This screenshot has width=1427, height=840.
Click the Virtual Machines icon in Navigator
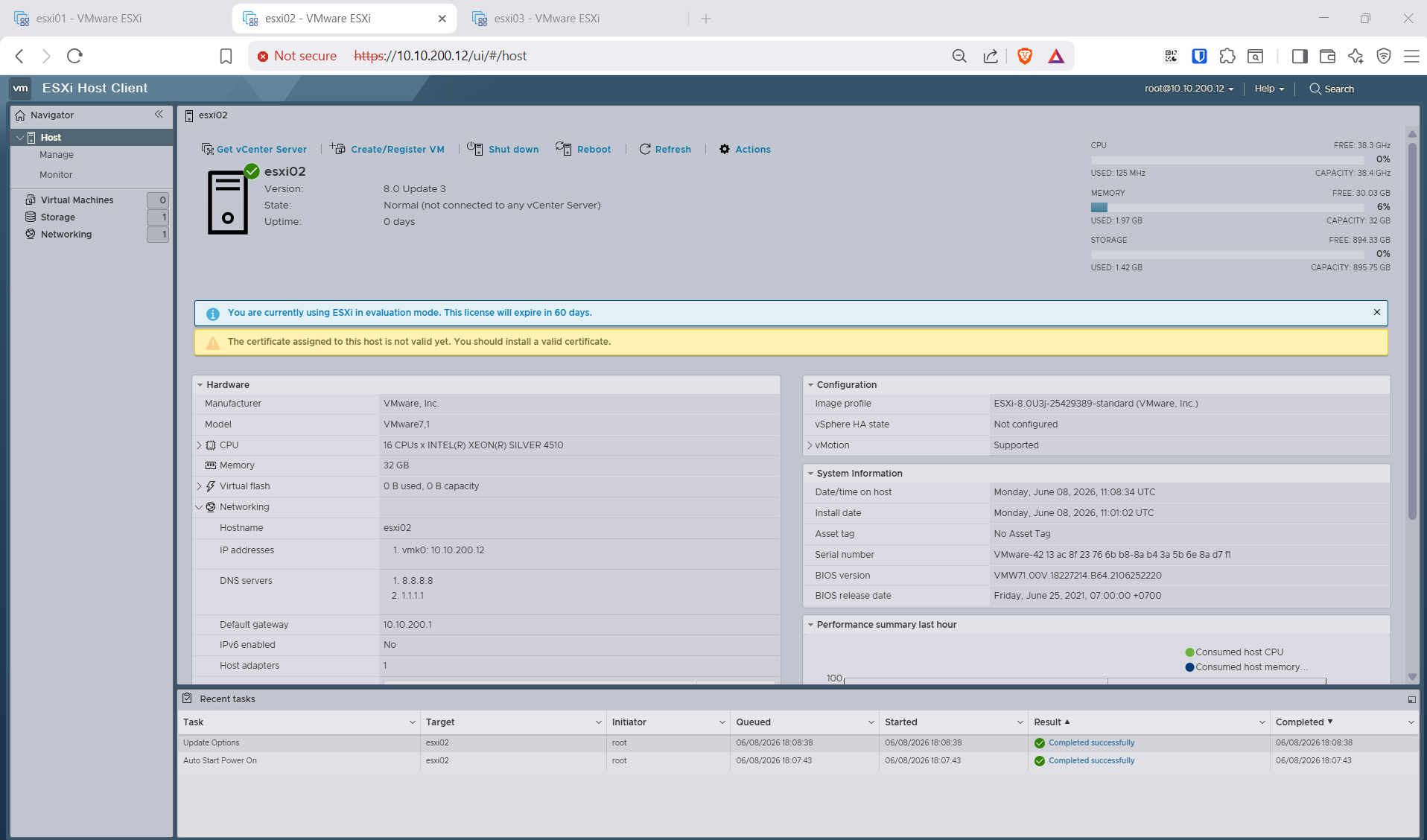click(31, 200)
